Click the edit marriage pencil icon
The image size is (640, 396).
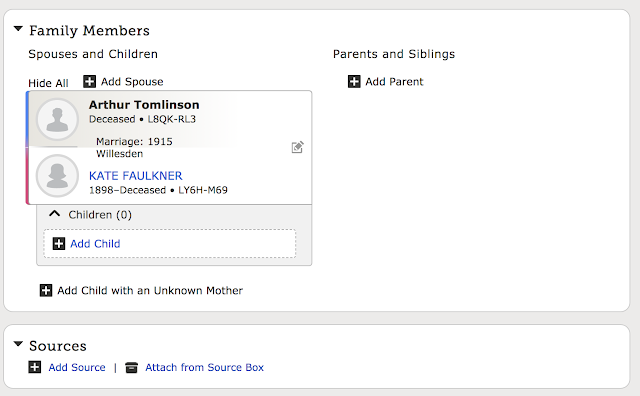[x=298, y=147]
